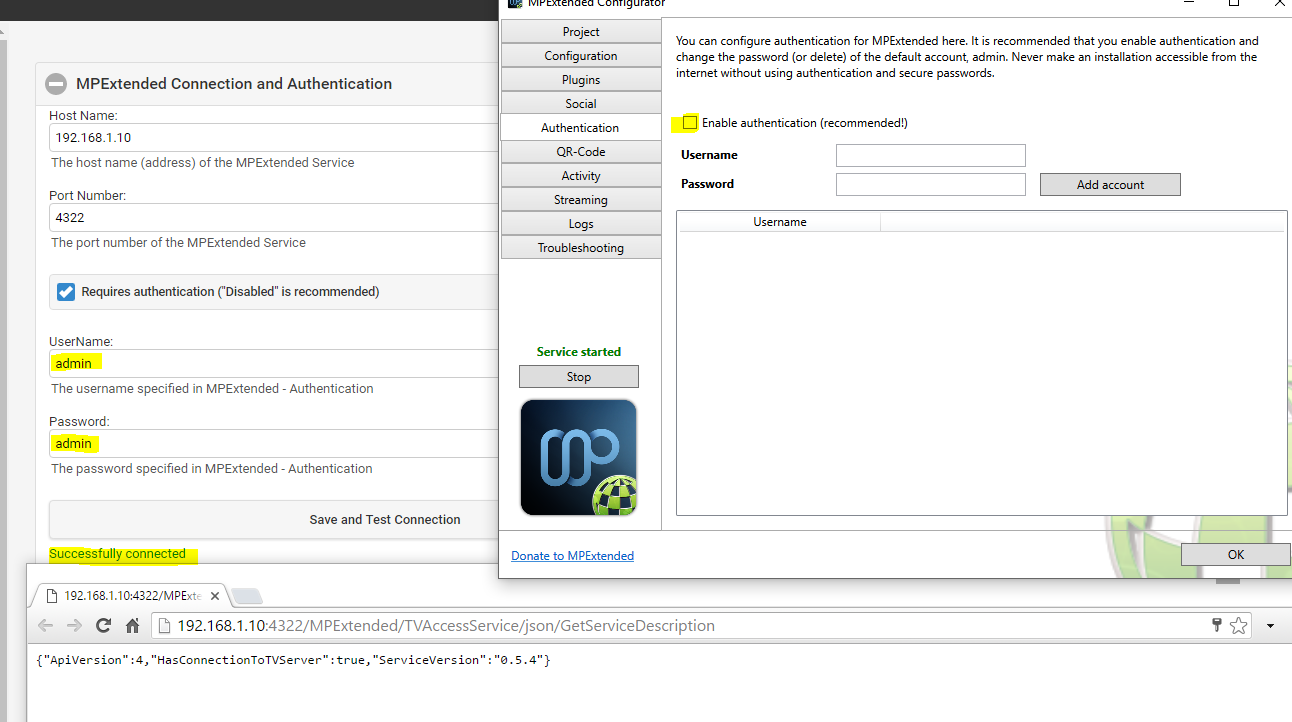
Task: Click the Password field in the connection form
Action: click(x=274, y=443)
